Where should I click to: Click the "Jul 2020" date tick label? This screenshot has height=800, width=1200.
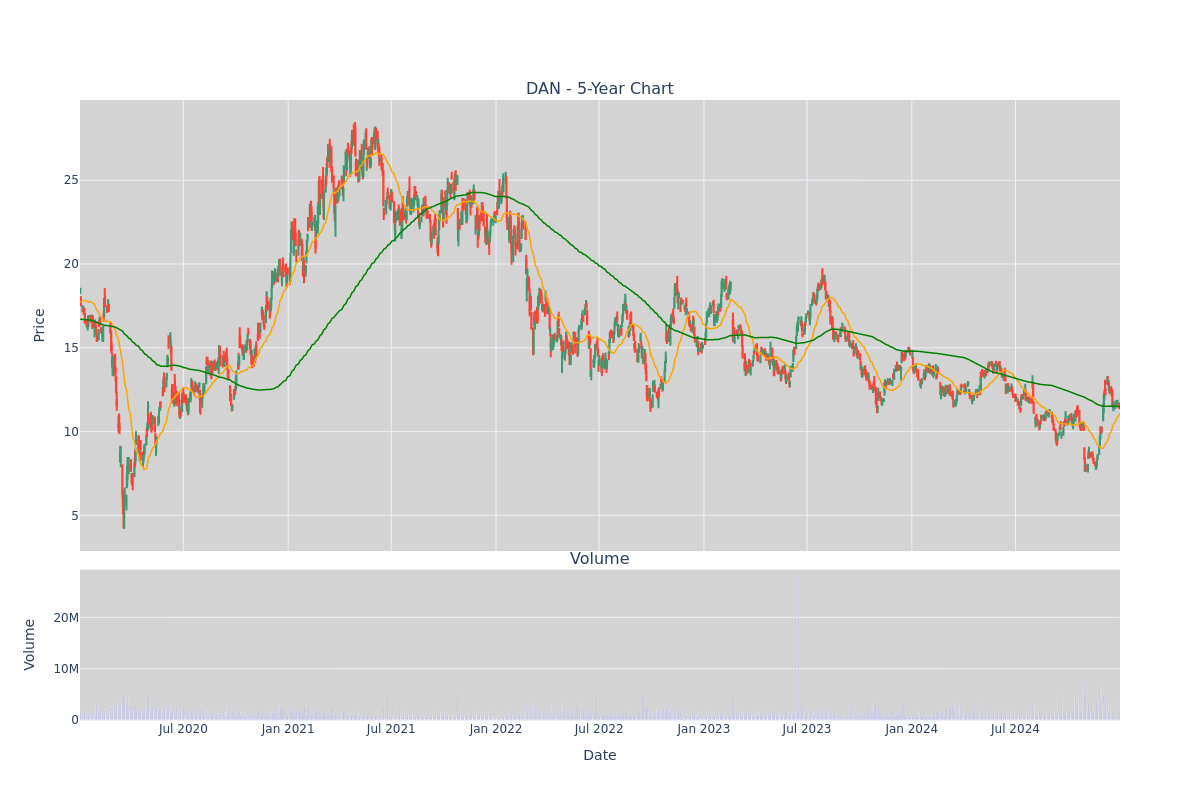pos(183,729)
